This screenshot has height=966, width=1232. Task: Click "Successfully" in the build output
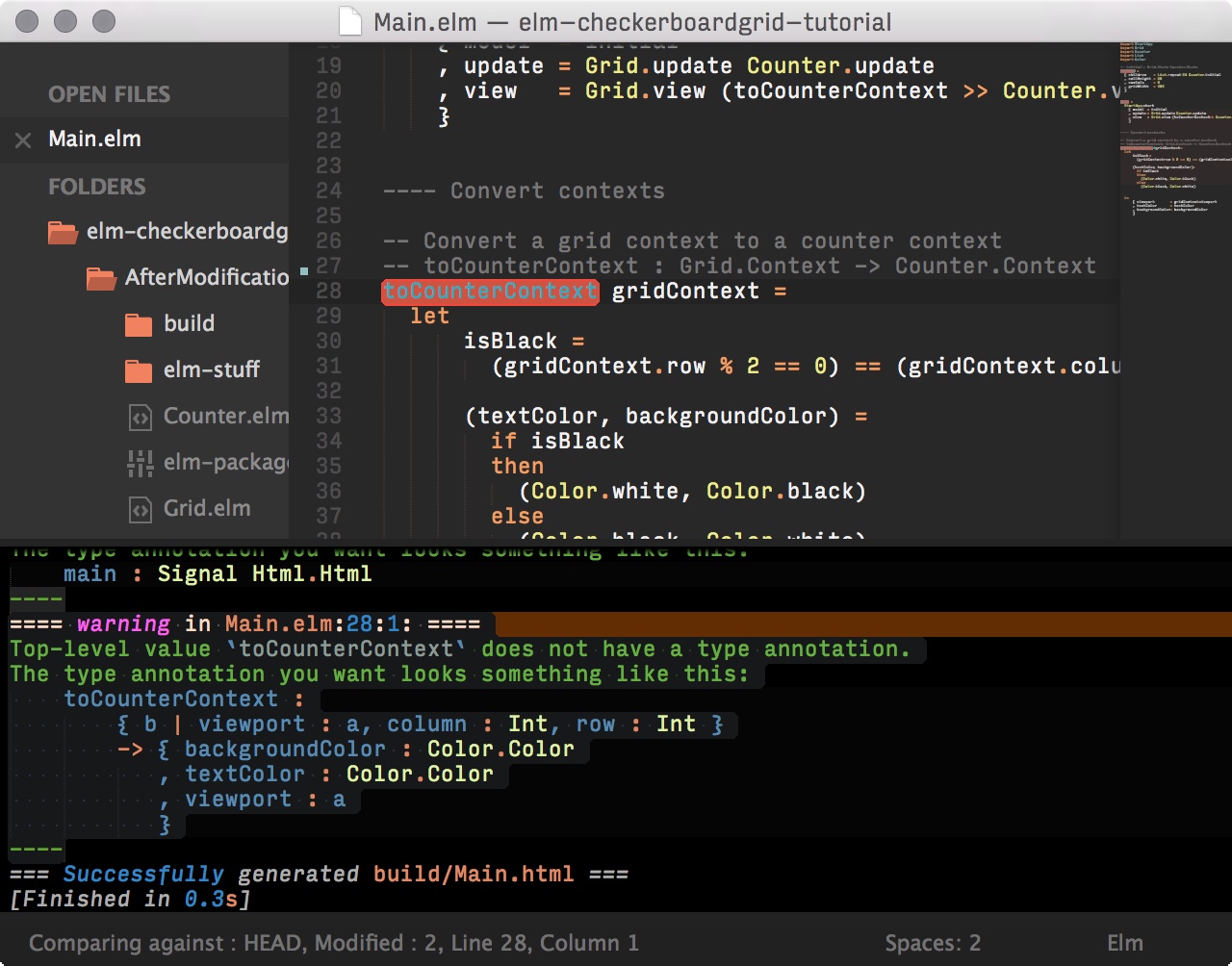click(143, 875)
